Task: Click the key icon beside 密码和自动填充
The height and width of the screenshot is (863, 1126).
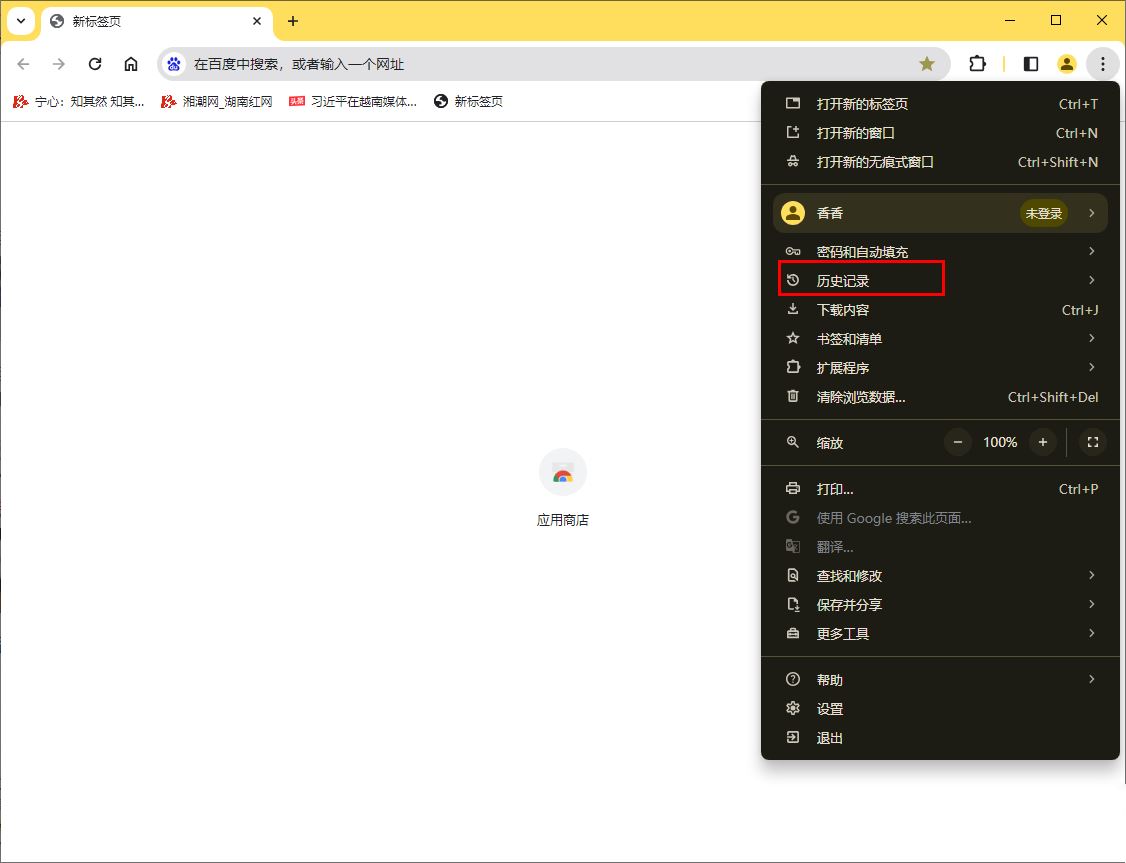Action: pos(793,251)
